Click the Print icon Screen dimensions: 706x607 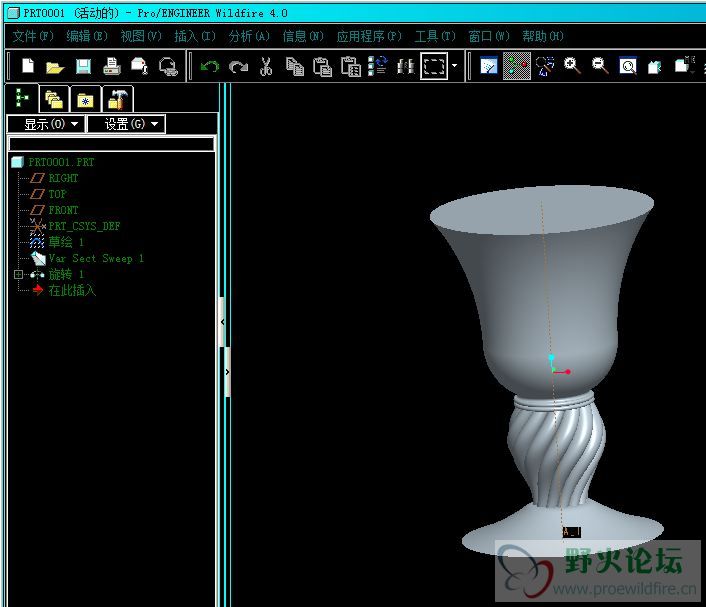coord(112,67)
